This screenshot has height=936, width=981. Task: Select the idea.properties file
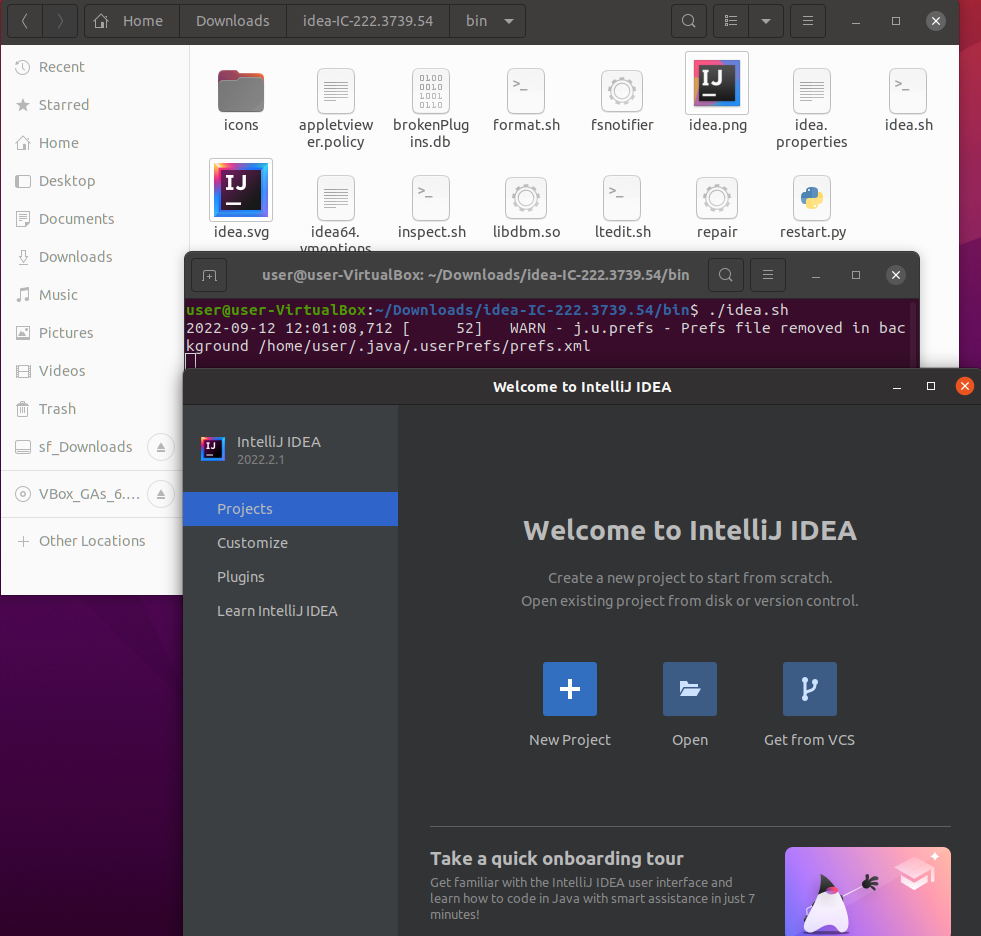811,108
